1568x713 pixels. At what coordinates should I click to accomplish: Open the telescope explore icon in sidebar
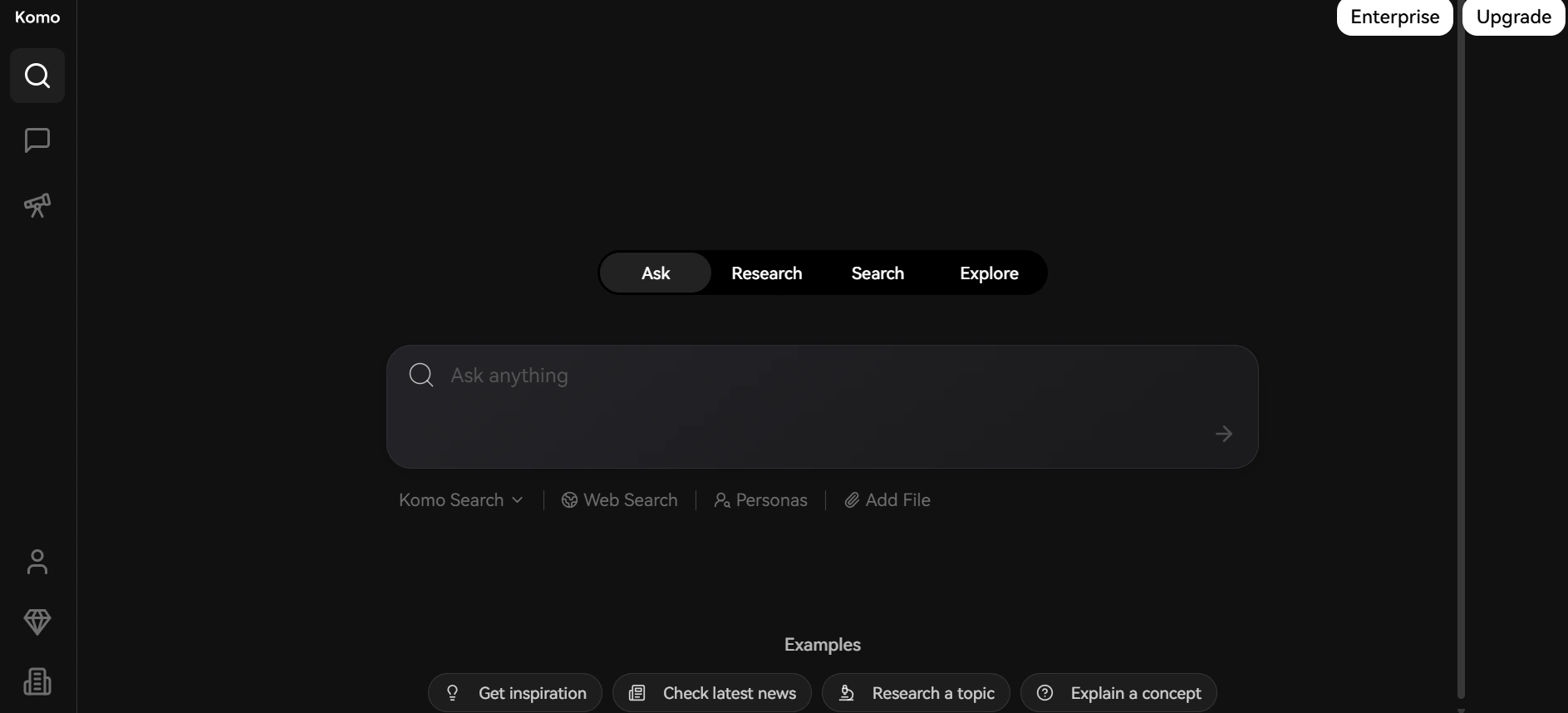click(37, 205)
